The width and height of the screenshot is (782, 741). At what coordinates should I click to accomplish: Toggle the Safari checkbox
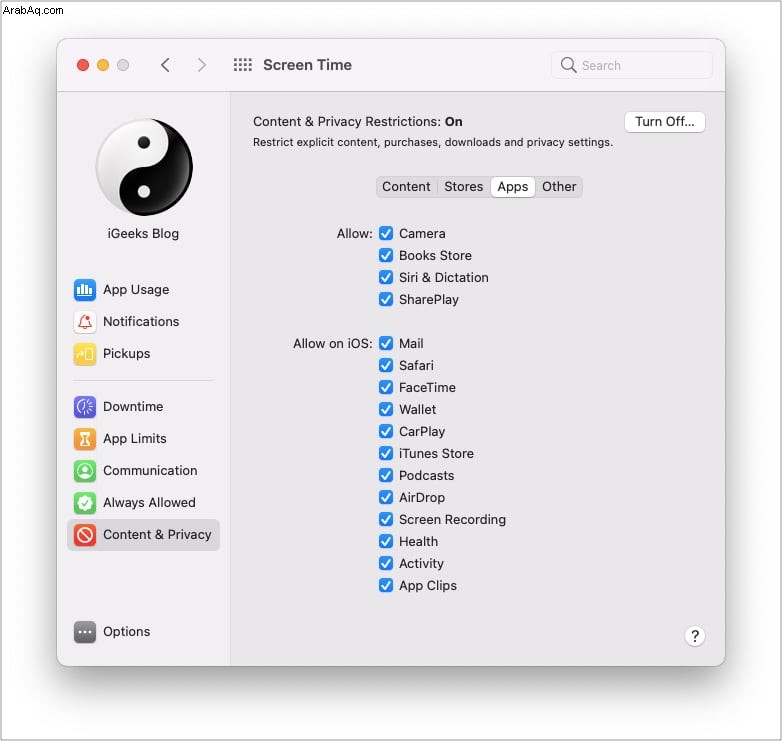(386, 366)
